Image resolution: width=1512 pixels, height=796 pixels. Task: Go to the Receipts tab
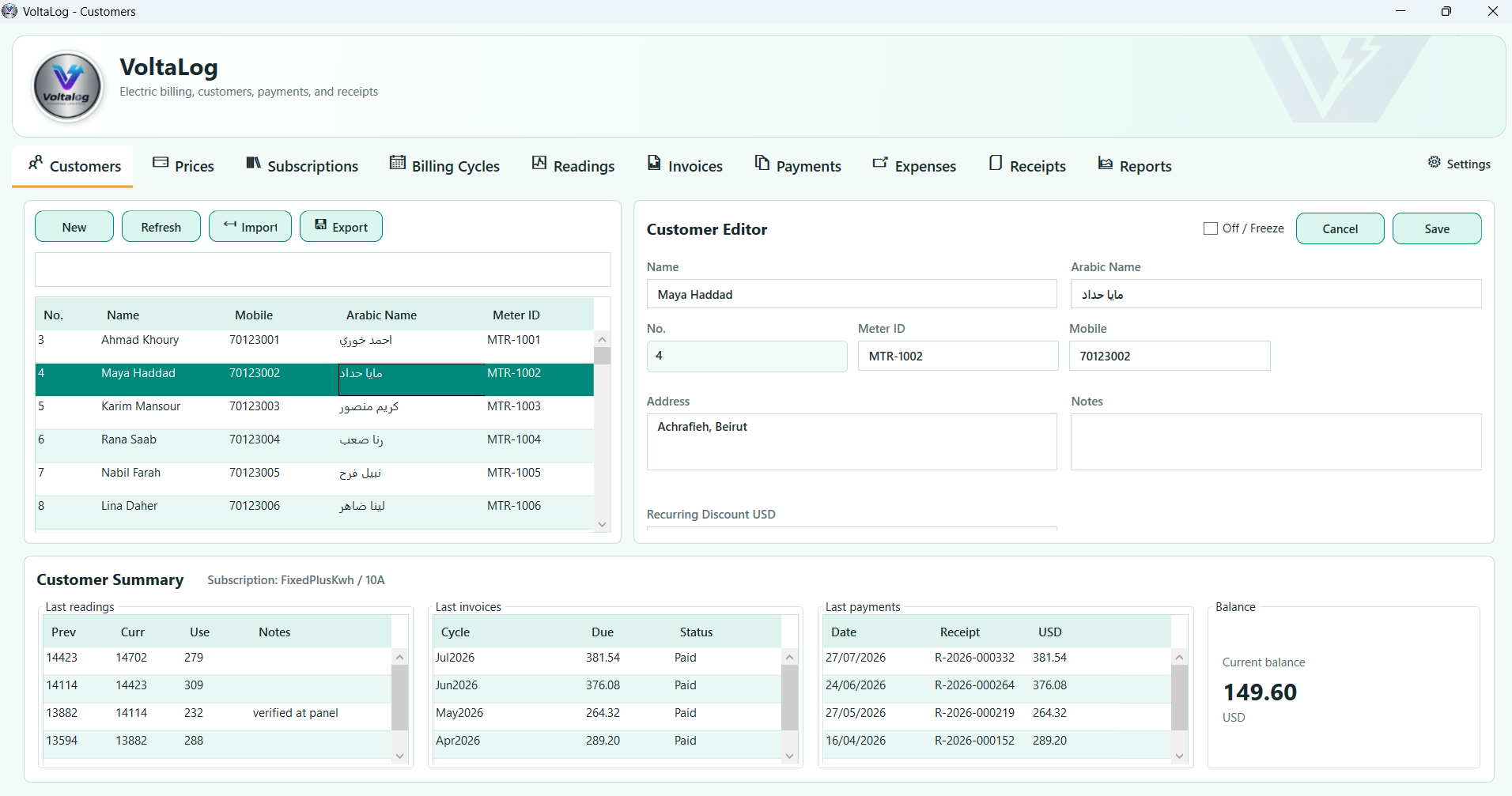click(x=1027, y=166)
